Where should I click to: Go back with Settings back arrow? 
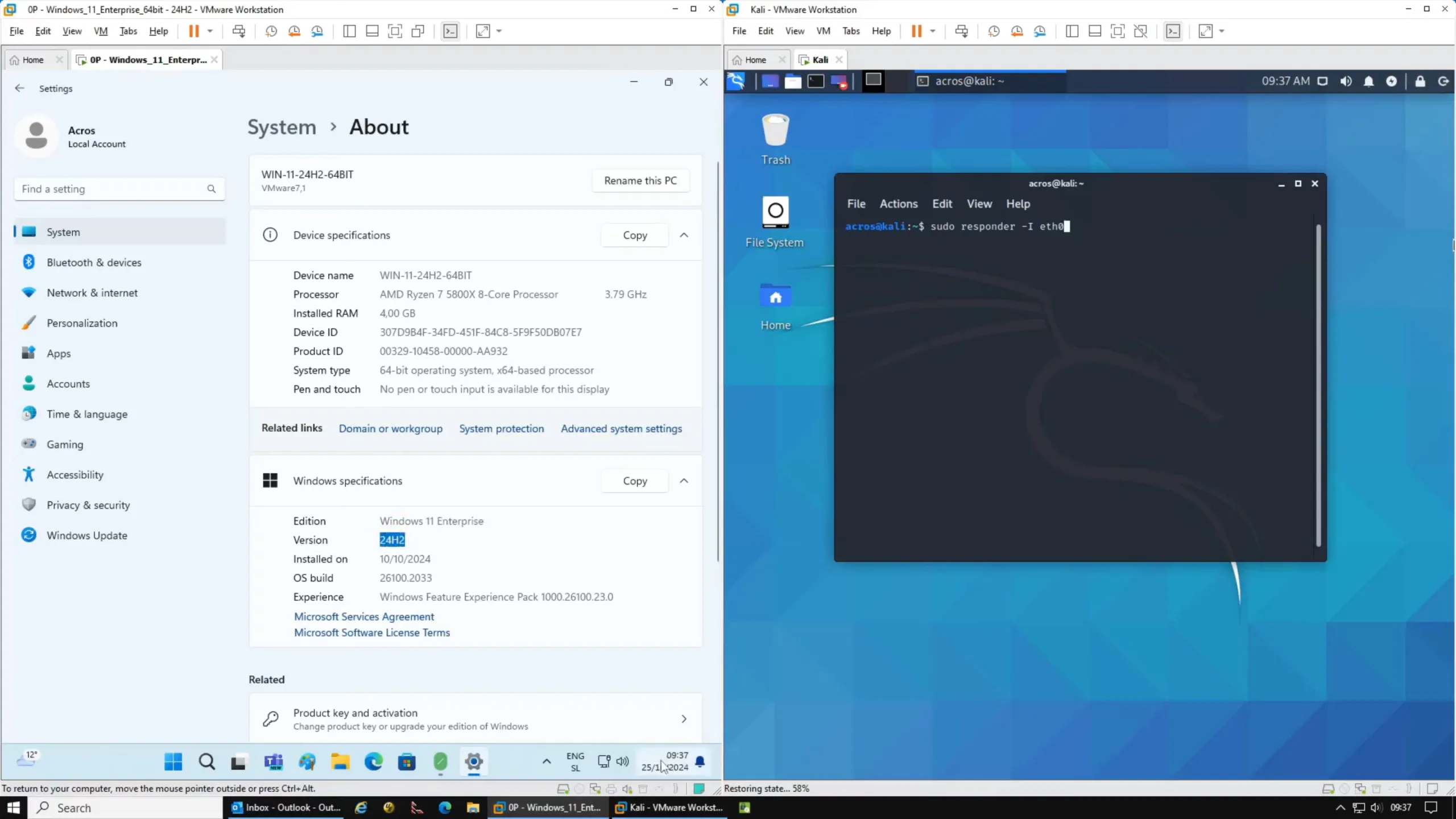(x=19, y=88)
